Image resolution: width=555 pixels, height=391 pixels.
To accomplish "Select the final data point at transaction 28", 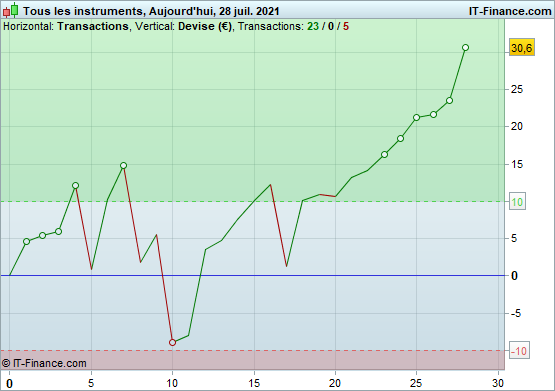I will click(465, 47).
